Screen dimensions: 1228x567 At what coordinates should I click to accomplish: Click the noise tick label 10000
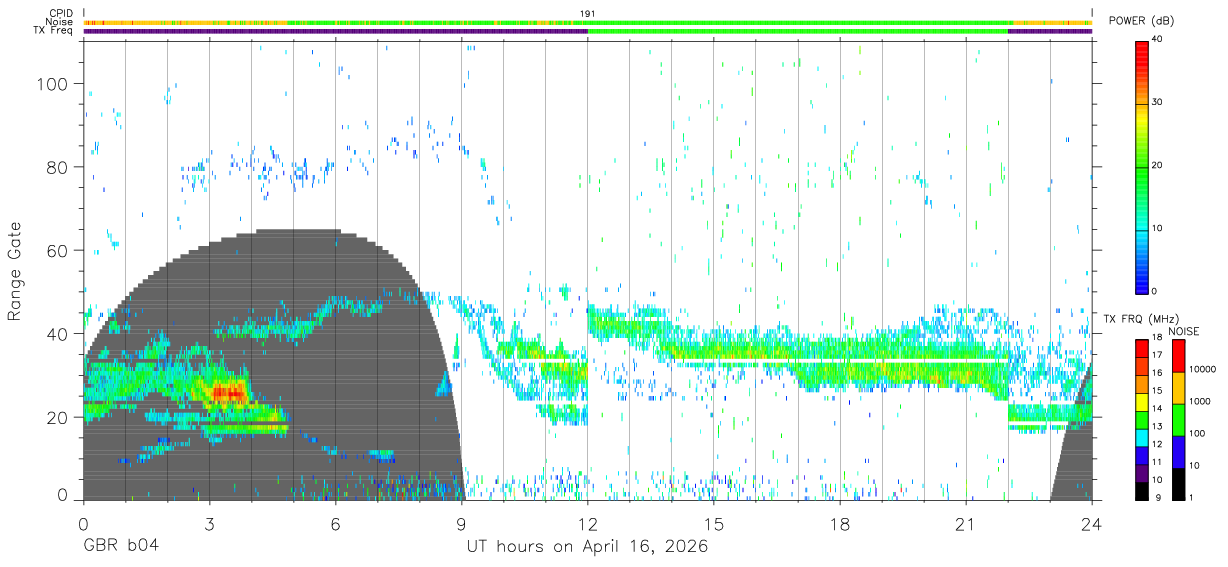[x=1203, y=369]
